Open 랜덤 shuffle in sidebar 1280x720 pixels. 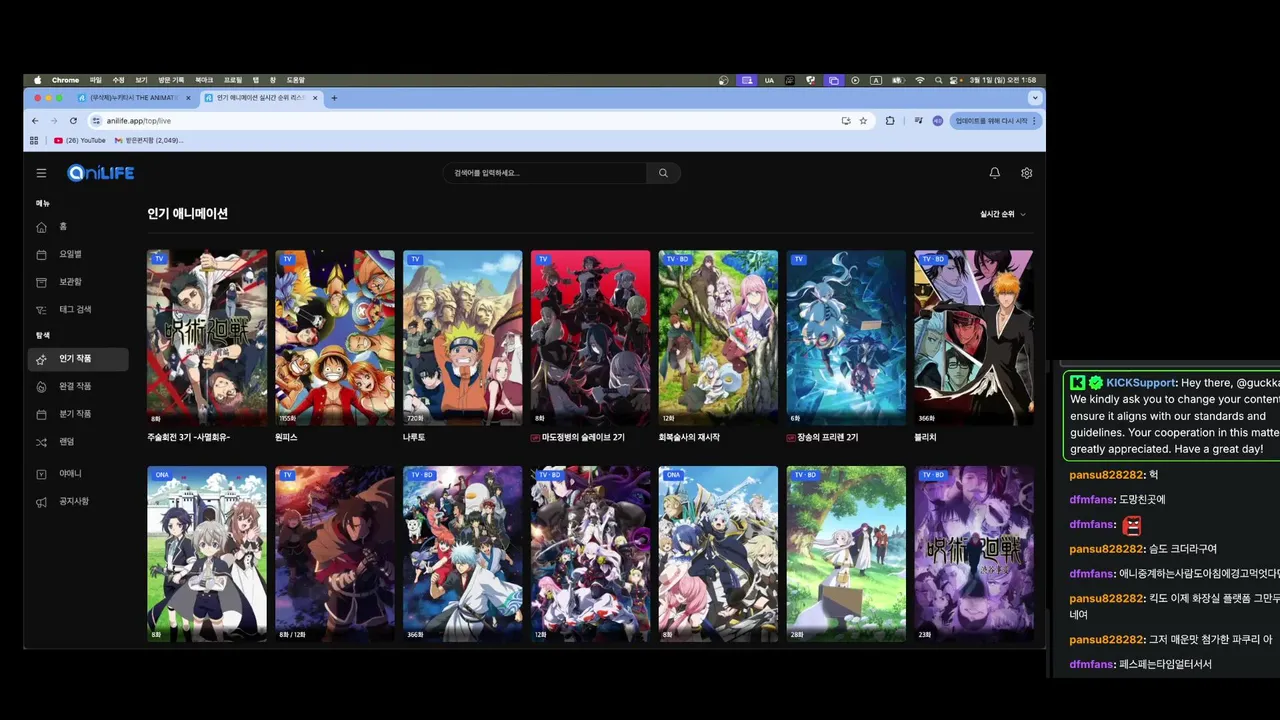click(x=78, y=442)
